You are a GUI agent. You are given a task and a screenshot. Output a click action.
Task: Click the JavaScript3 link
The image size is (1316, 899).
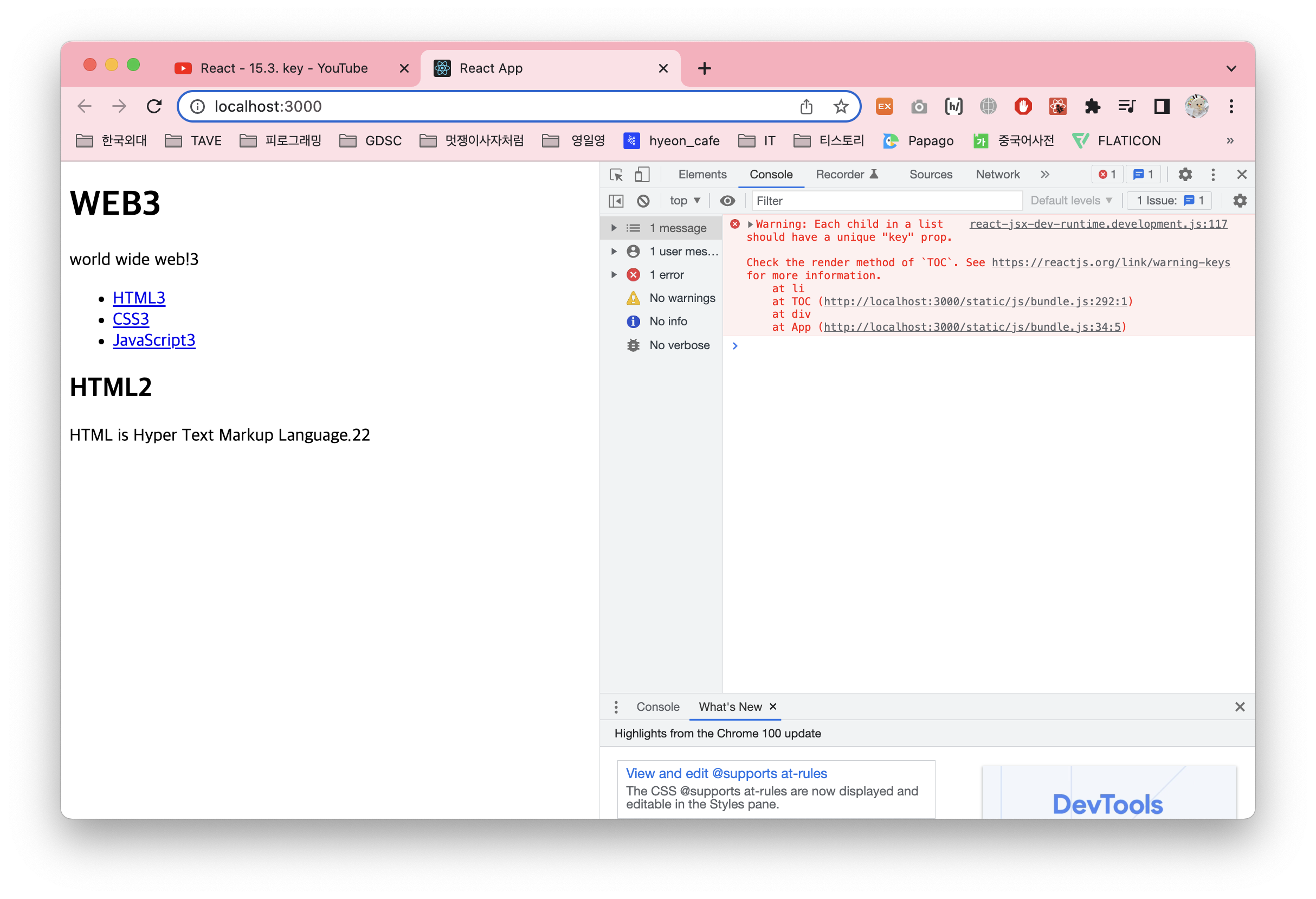pos(154,340)
